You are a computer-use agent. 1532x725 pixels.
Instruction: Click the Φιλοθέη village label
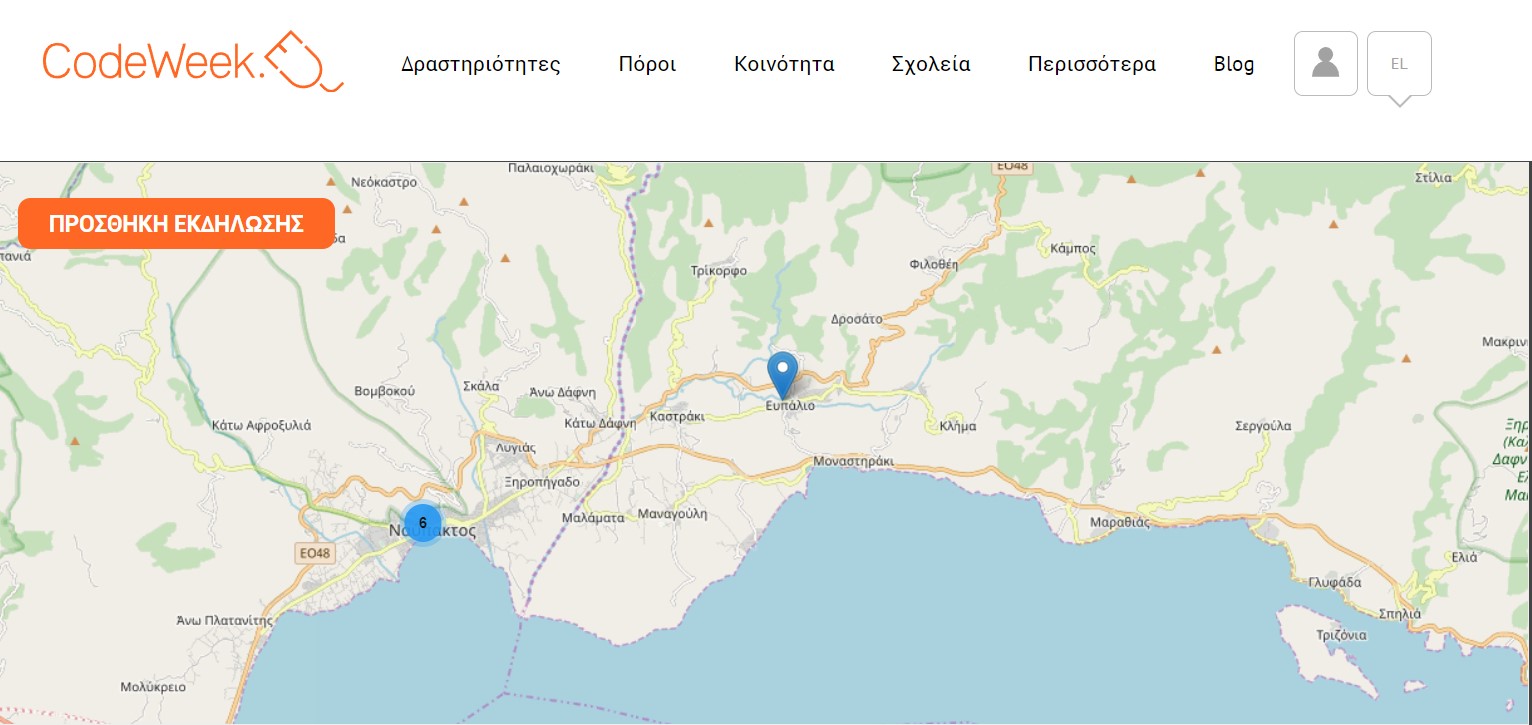(933, 265)
